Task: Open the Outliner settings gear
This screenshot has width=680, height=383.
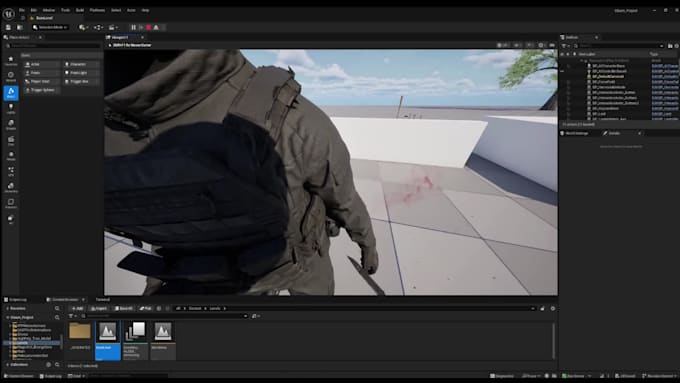Action: click(x=677, y=46)
